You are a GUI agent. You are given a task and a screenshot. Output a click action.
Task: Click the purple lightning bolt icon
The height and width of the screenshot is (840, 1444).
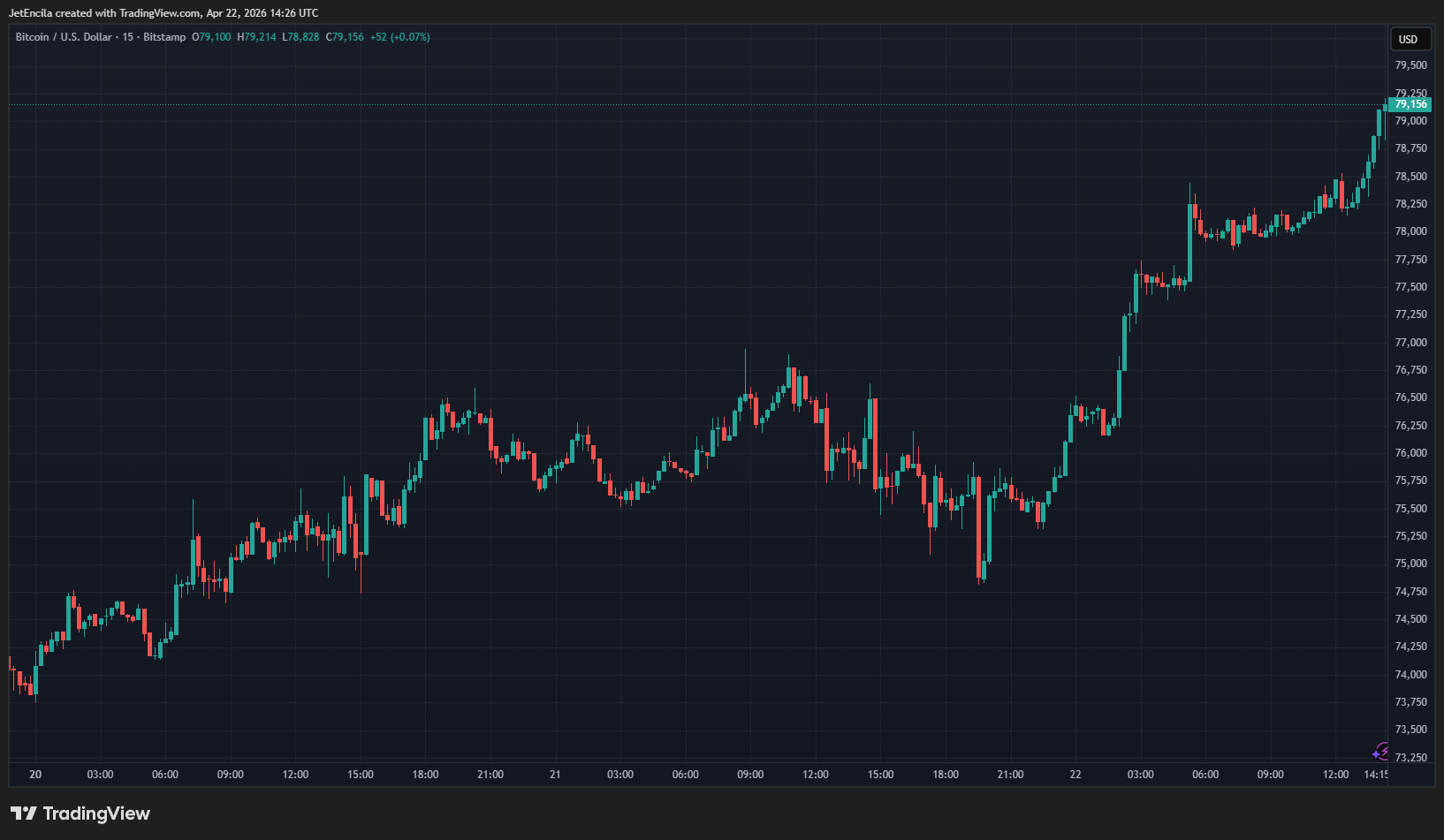point(1380,752)
